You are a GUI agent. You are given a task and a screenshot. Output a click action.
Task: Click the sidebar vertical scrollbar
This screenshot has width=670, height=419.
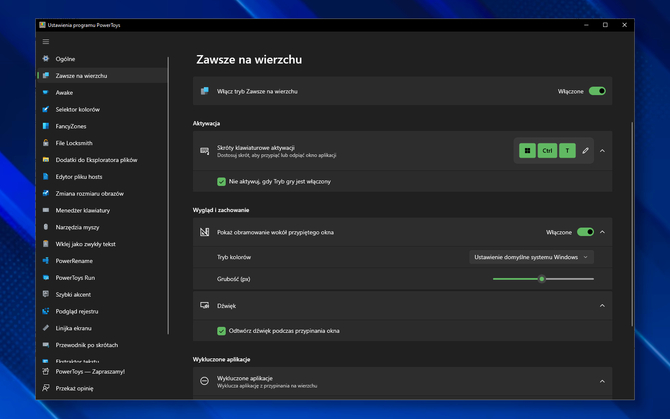coord(168,195)
